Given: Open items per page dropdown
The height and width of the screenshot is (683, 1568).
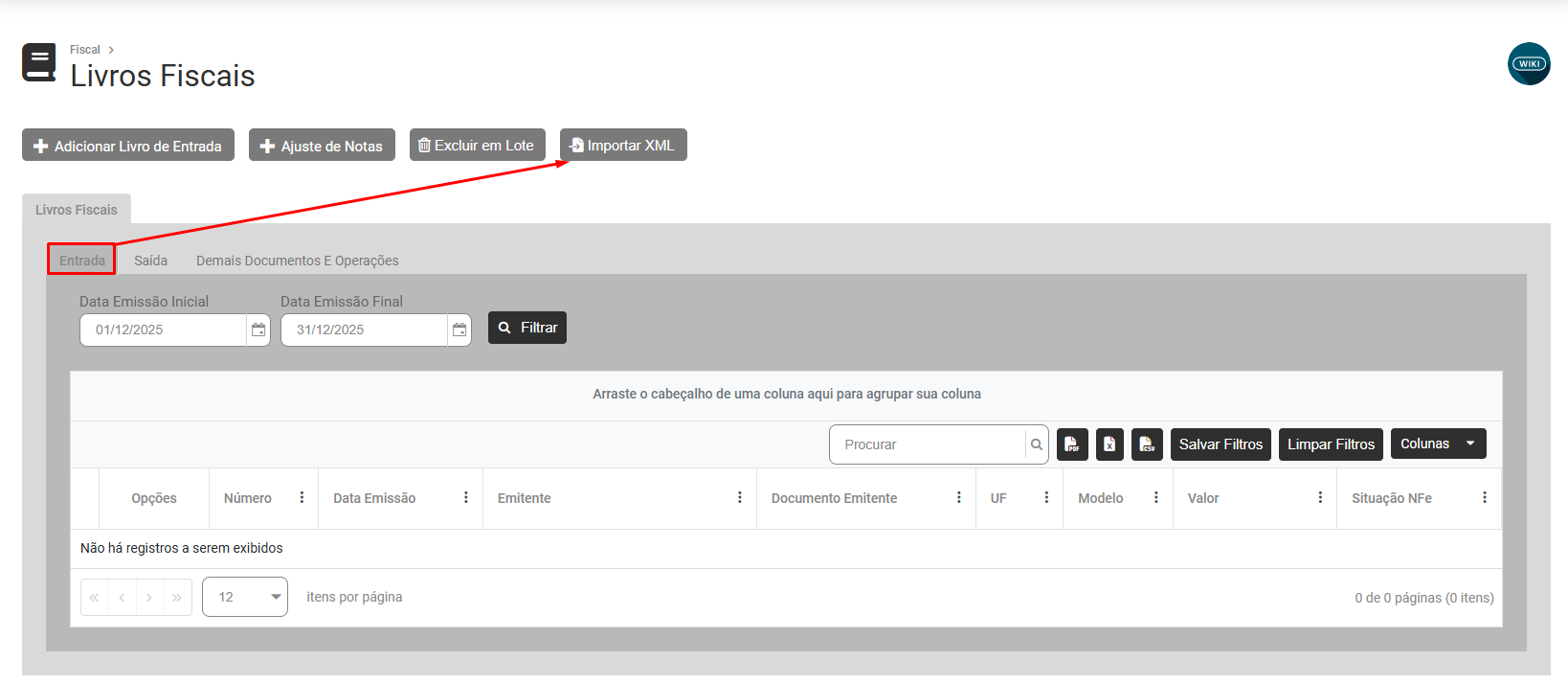Looking at the screenshot, I should [245, 597].
